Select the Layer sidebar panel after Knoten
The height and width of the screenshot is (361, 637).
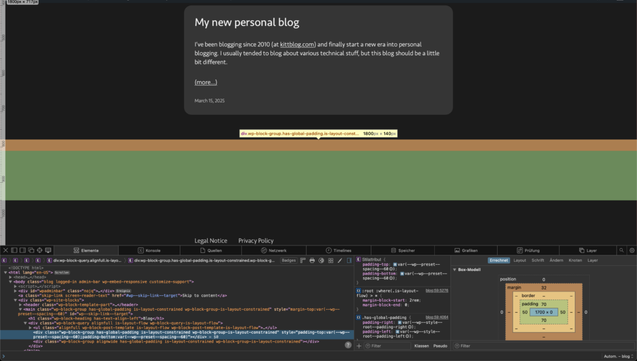[x=593, y=260]
